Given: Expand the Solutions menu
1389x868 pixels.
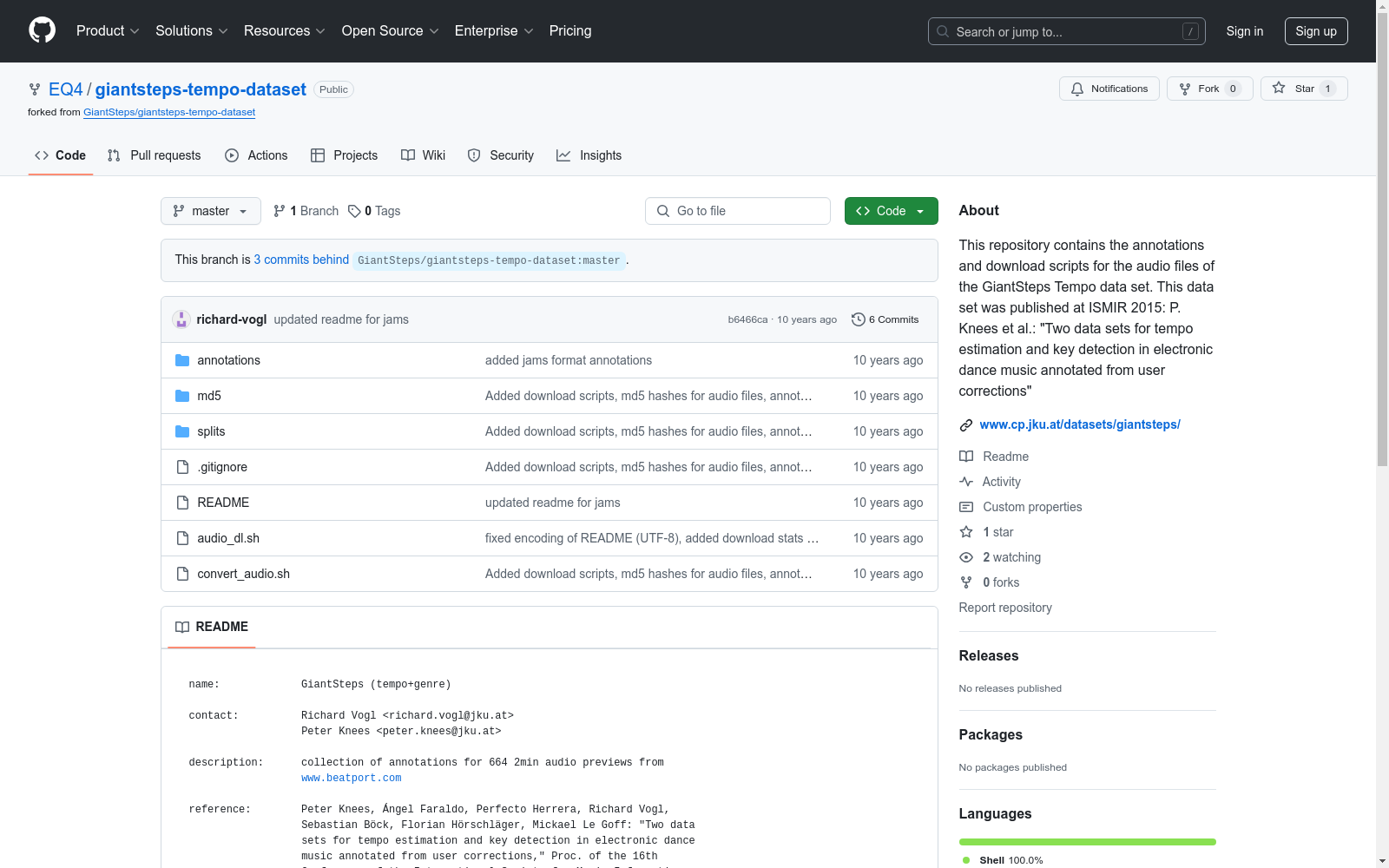Looking at the screenshot, I should [x=192, y=31].
